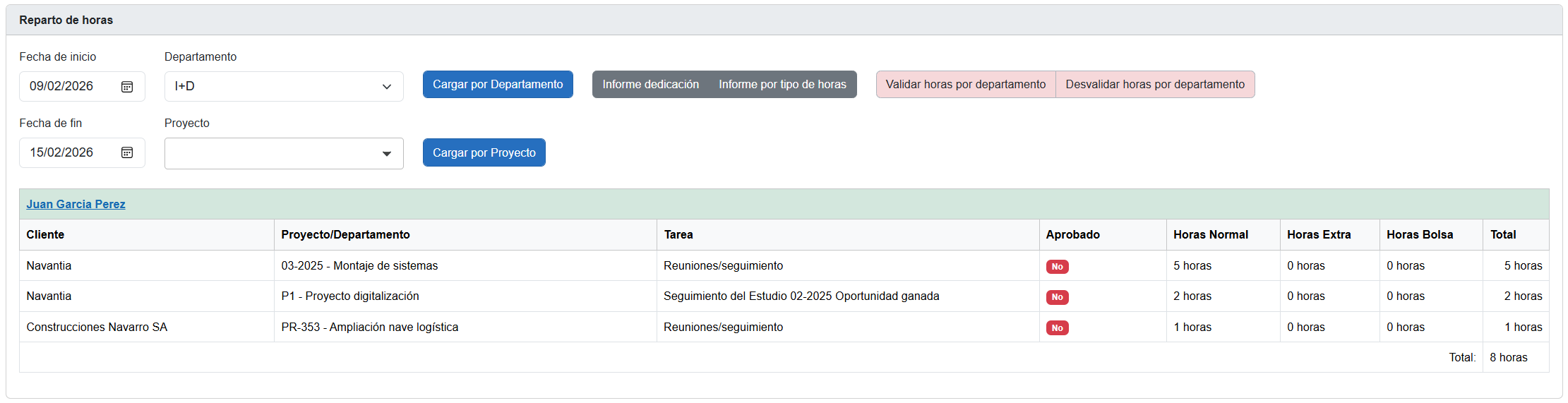This screenshot has height=403, width=1568.
Task: Expand the Departamento dropdown showing I+D
Action: tap(283, 87)
